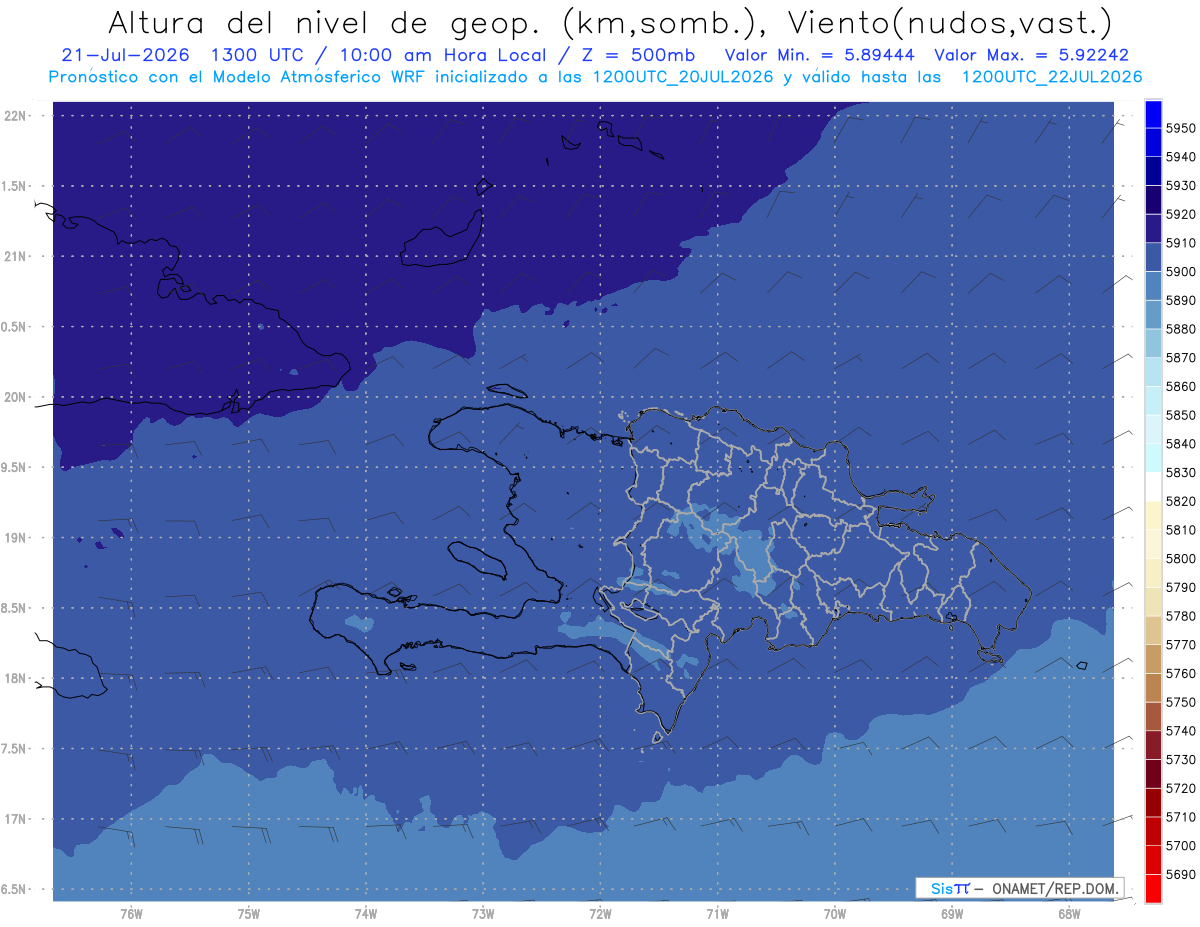Click the 5880 colorbar label
The width and height of the screenshot is (1200, 927).
tap(1180, 329)
